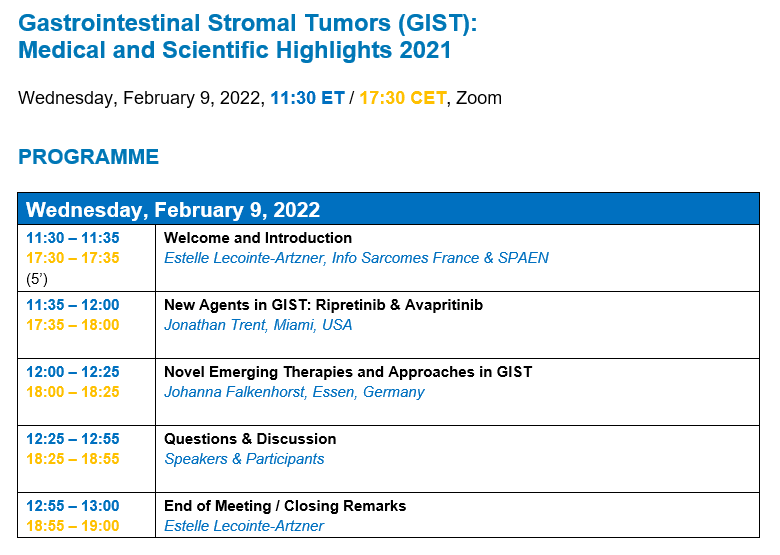Select the "Welcome and Introduction" session title
The height and width of the screenshot is (555, 780).
click(x=258, y=238)
